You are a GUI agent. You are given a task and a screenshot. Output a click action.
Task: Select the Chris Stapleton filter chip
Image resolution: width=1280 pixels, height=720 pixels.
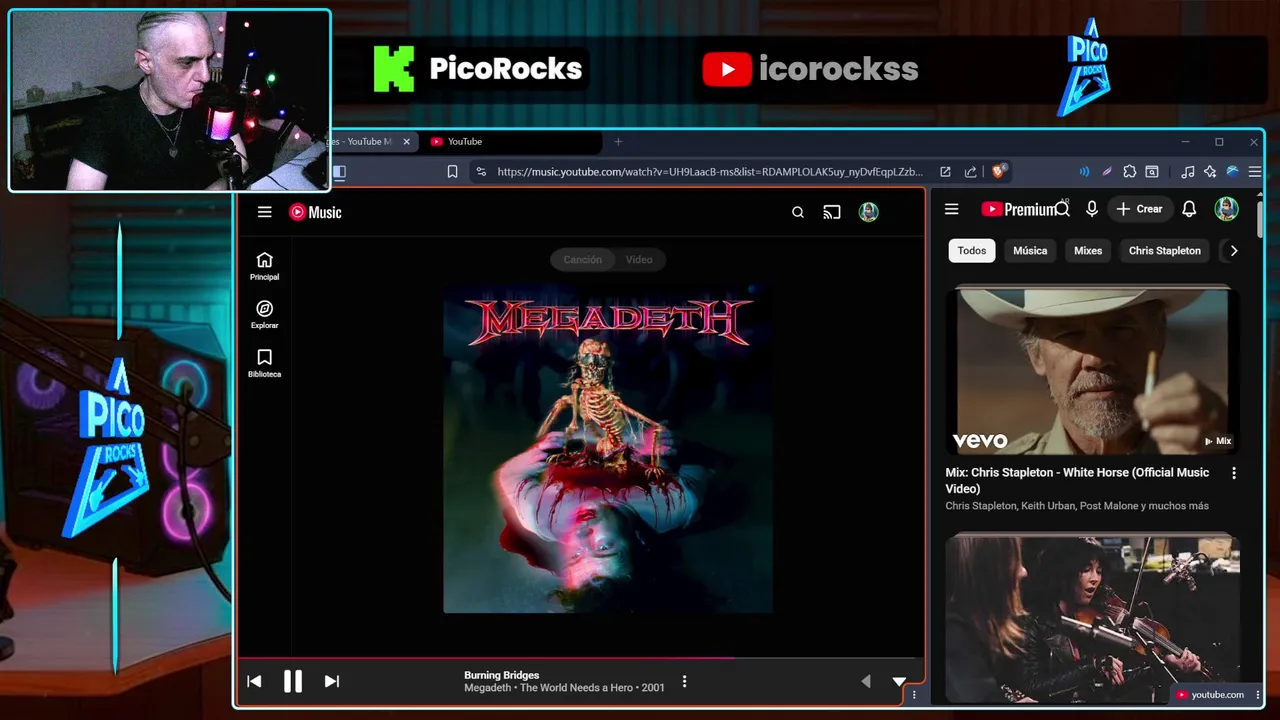(1165, 251)
